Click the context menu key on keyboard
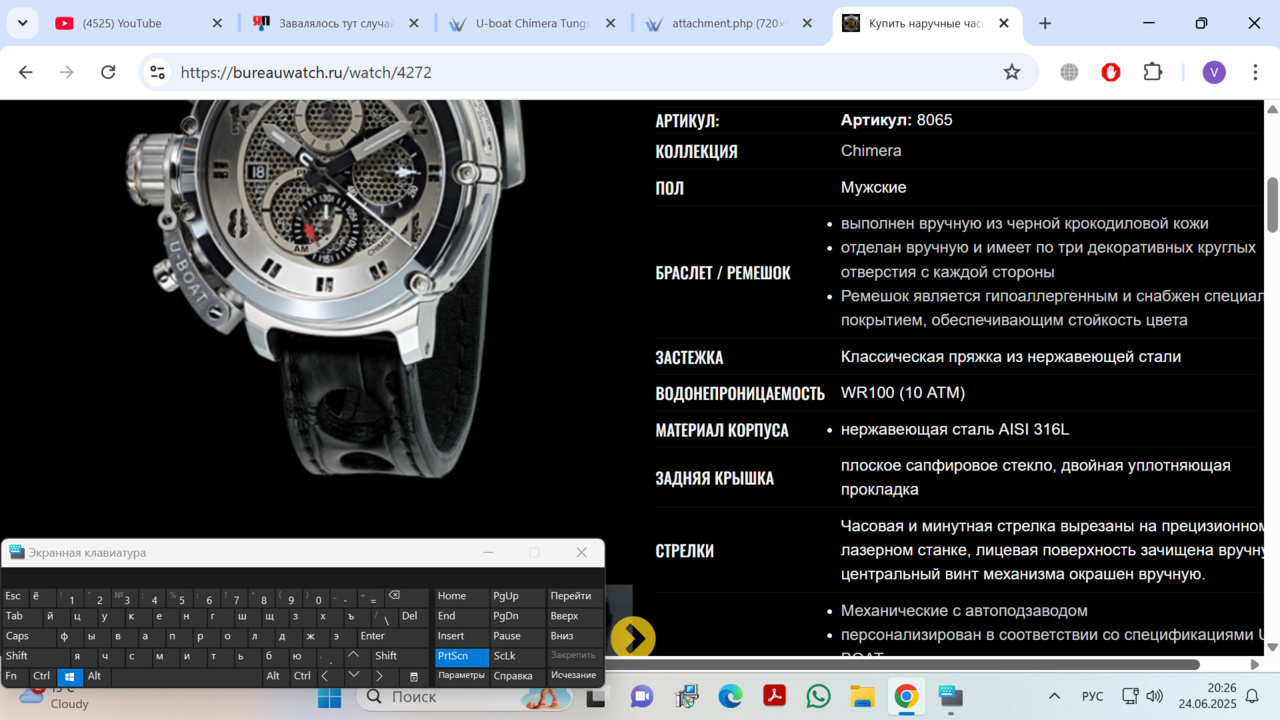The image size is (1280, 720). click(414, 676)
